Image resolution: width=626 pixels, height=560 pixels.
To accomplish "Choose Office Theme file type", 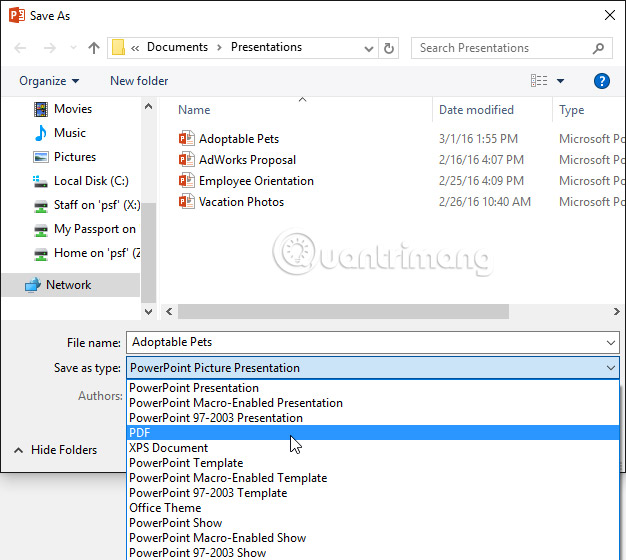I will pos(373,508).
